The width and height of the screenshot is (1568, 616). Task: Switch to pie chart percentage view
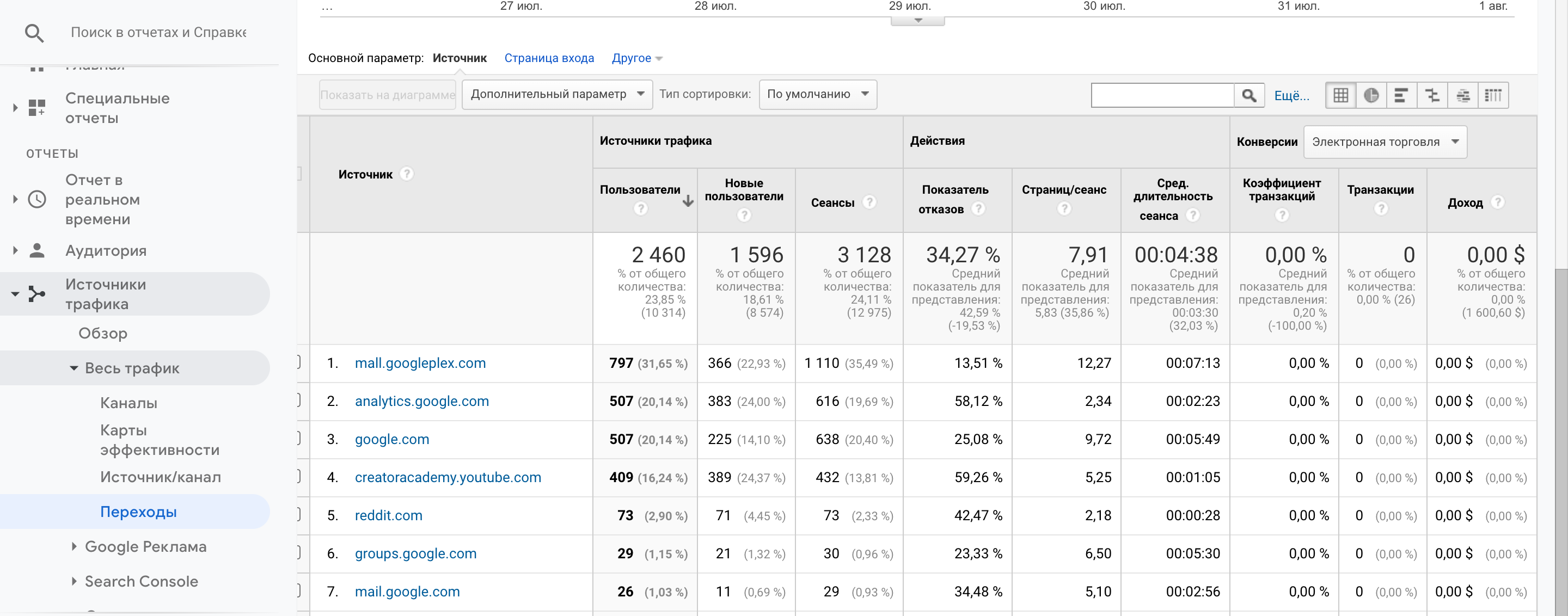[x=1371, y=95]
